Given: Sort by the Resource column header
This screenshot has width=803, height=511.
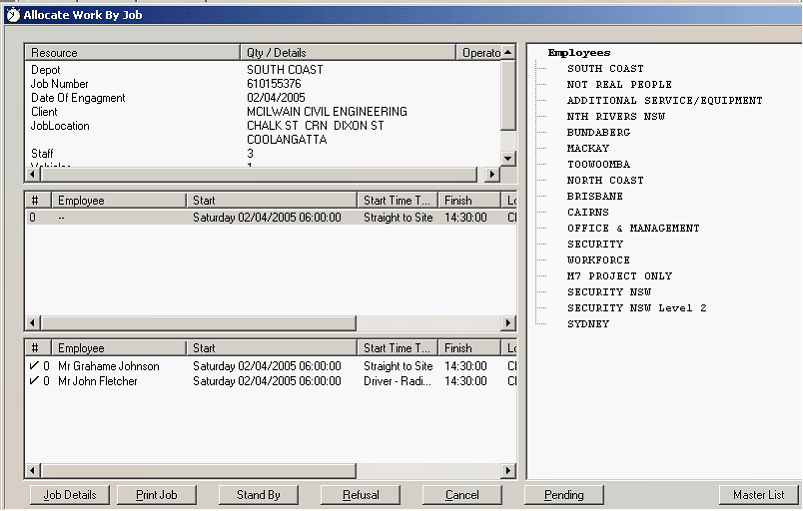Looking at the screenshot, I should coord(133,52).
